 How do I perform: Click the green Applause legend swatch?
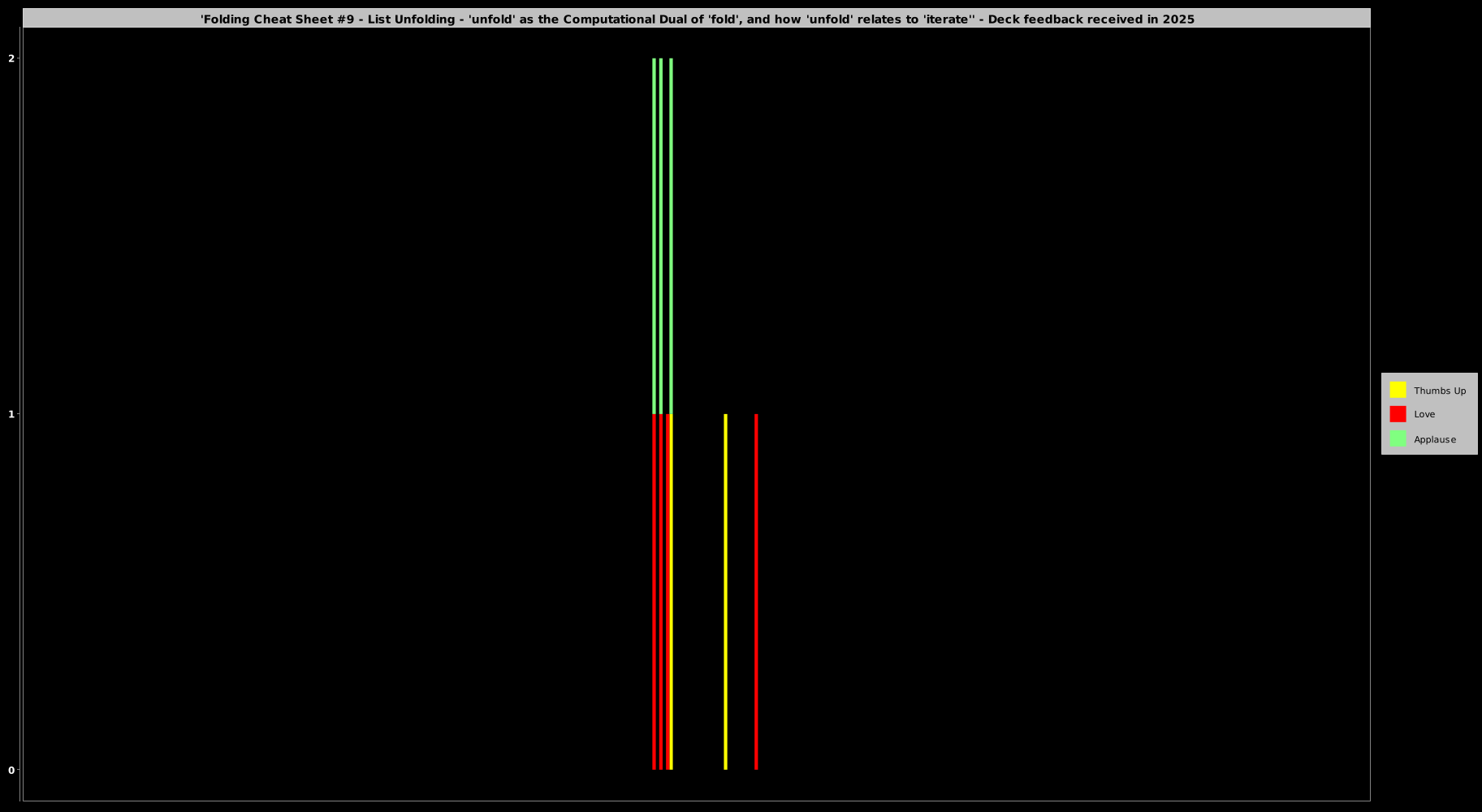click(x=1398, y=439)
